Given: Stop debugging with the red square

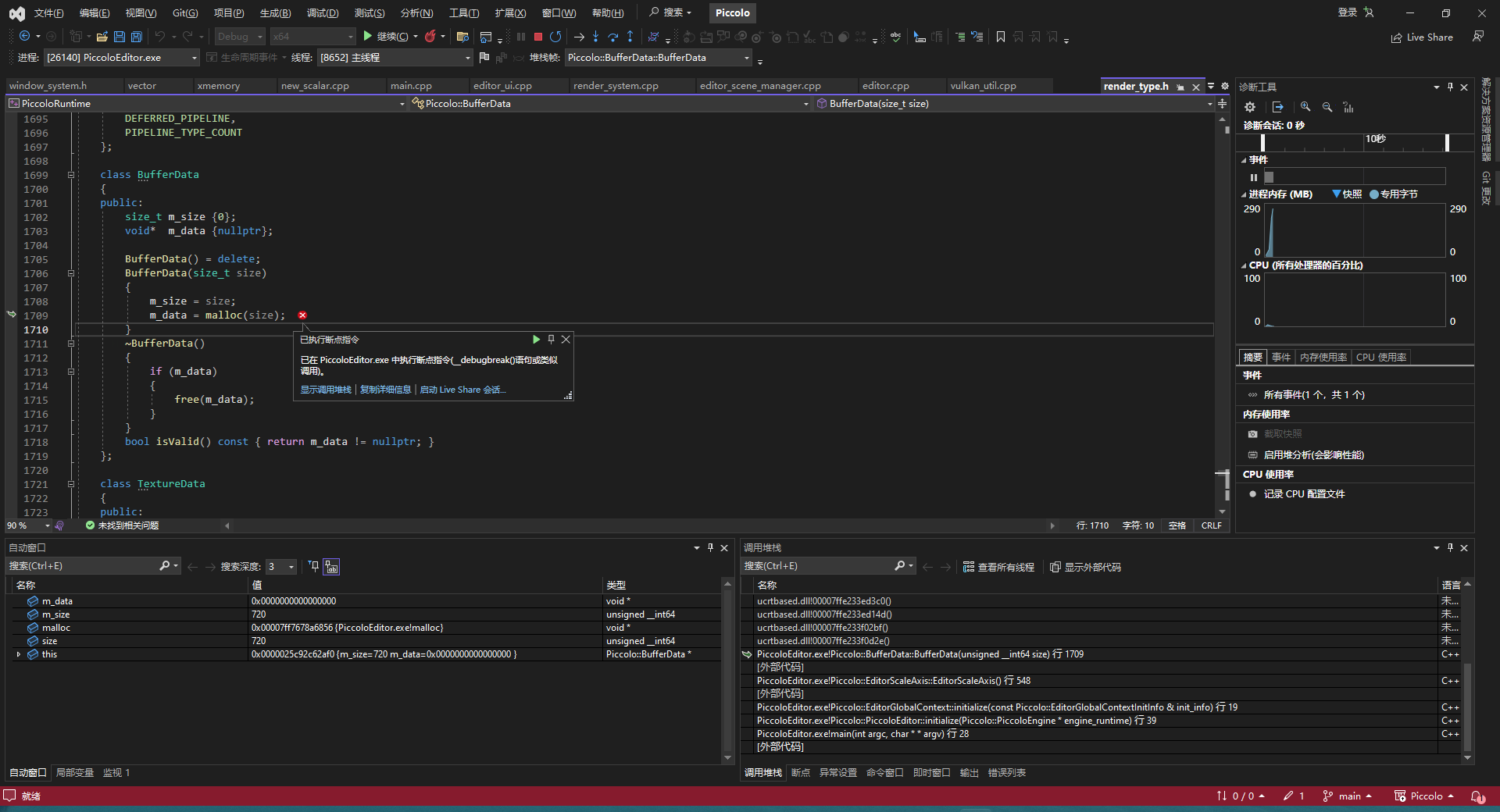Looking at the screenshot, I should pos(538,37).
